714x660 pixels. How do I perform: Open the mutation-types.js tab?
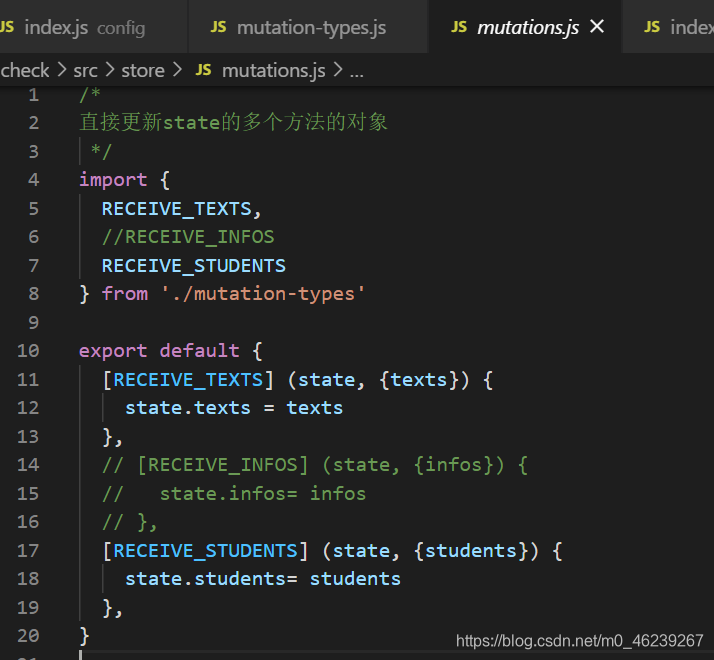(x=308, y=27)
